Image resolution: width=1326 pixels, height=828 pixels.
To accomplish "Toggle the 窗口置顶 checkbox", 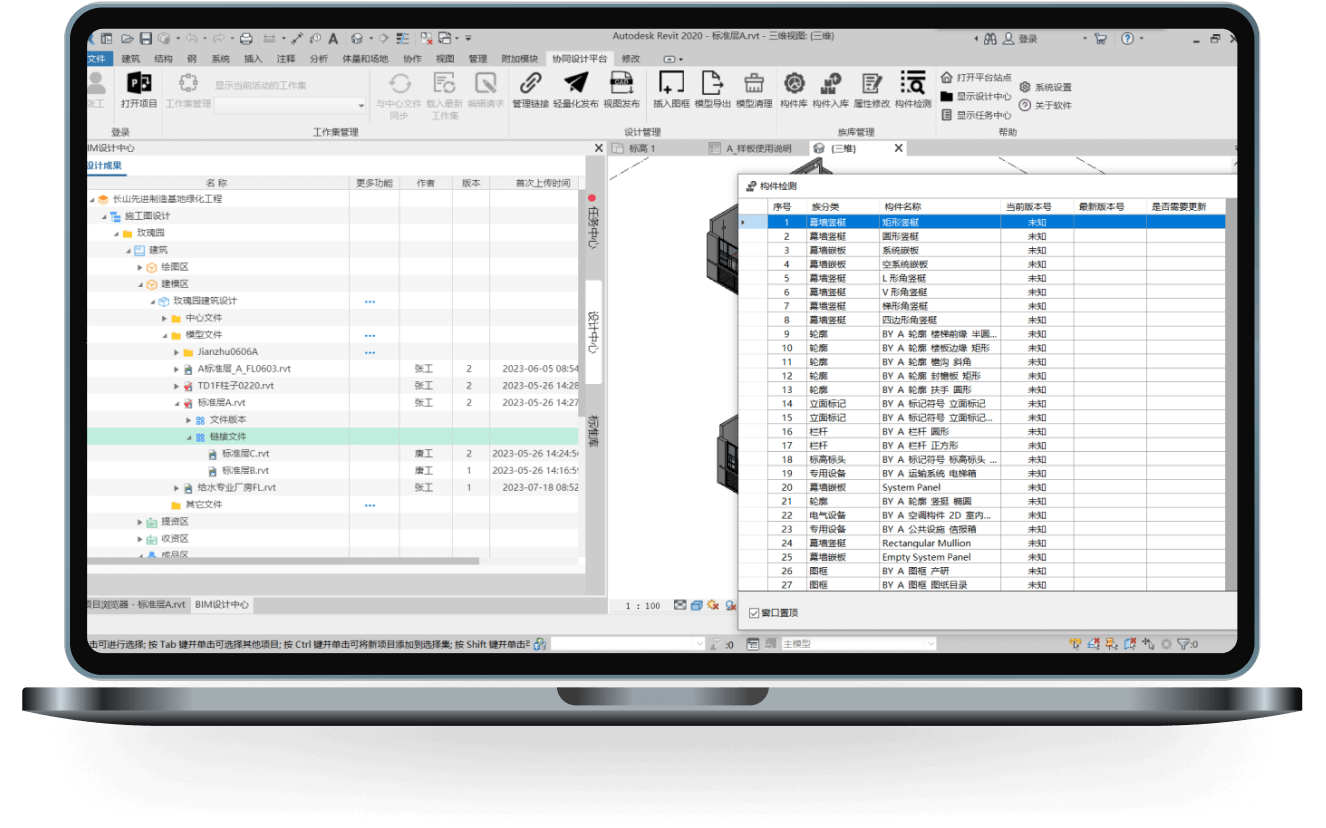I will [754, 613].
